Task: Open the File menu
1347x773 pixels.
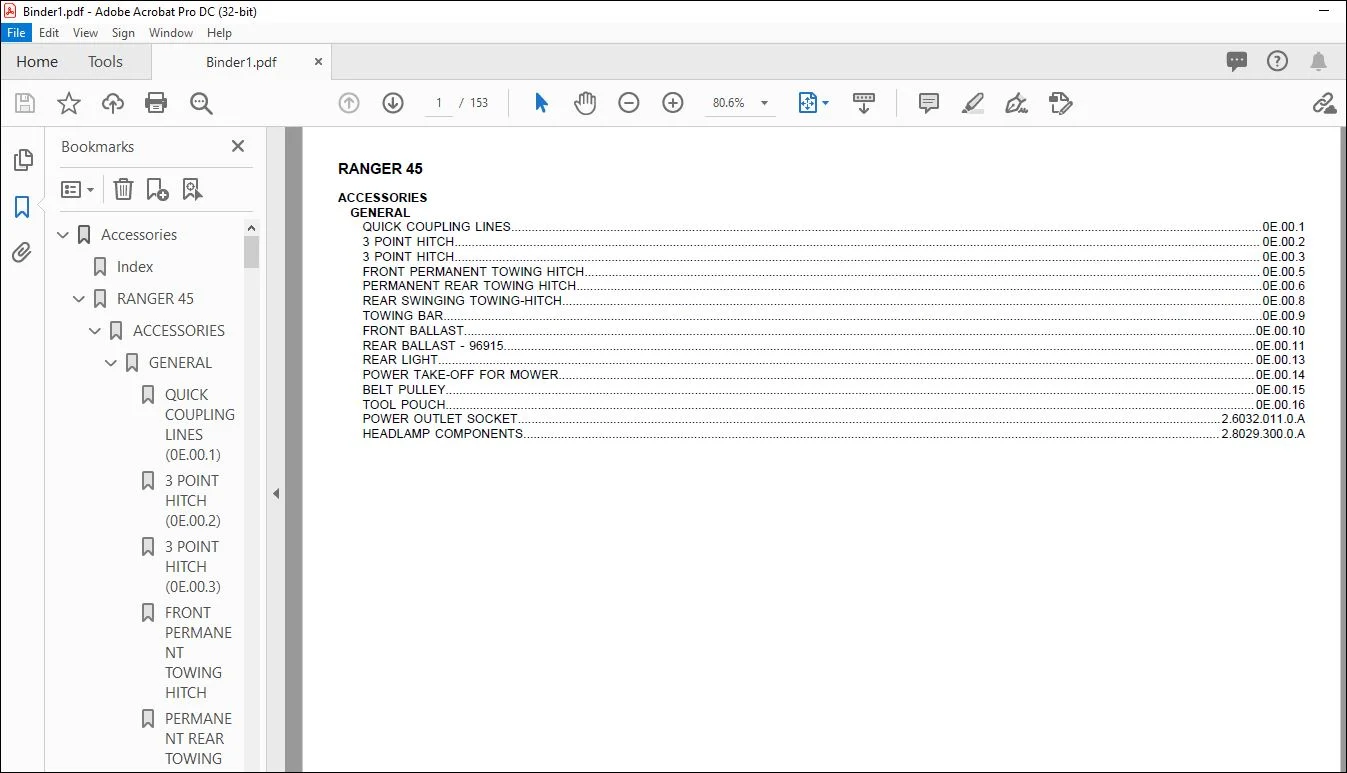Action: [16, 33]
